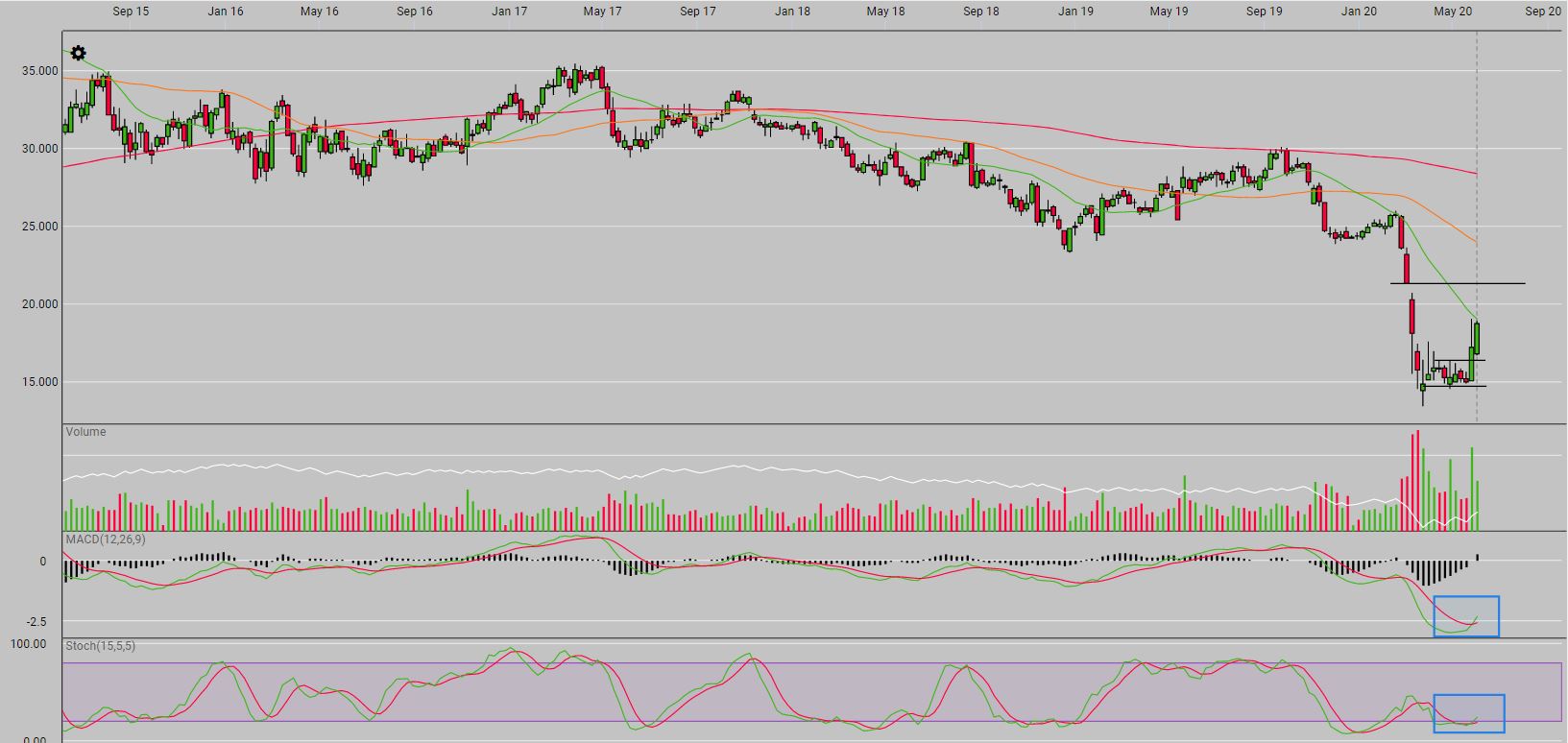Click the 15.000 price axis label
The image size is (1568, 743).
point(39,382)
